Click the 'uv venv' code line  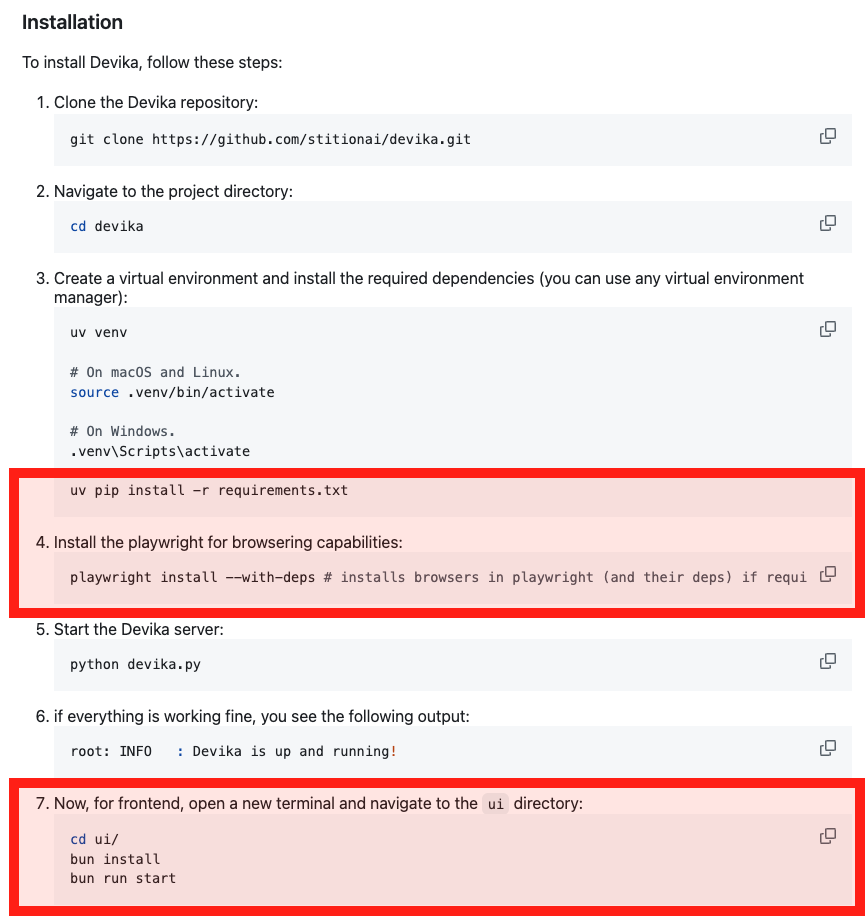coord(98,332)
